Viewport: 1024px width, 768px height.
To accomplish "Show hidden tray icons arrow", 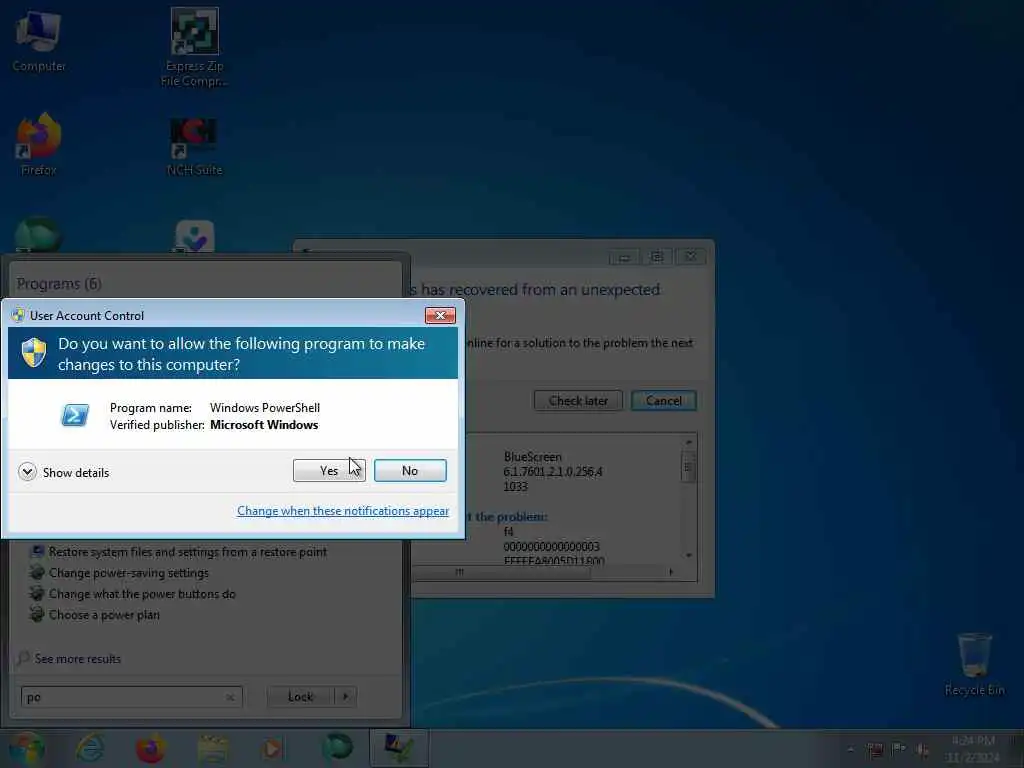I will pyautogui.click(x=850, y=749).
